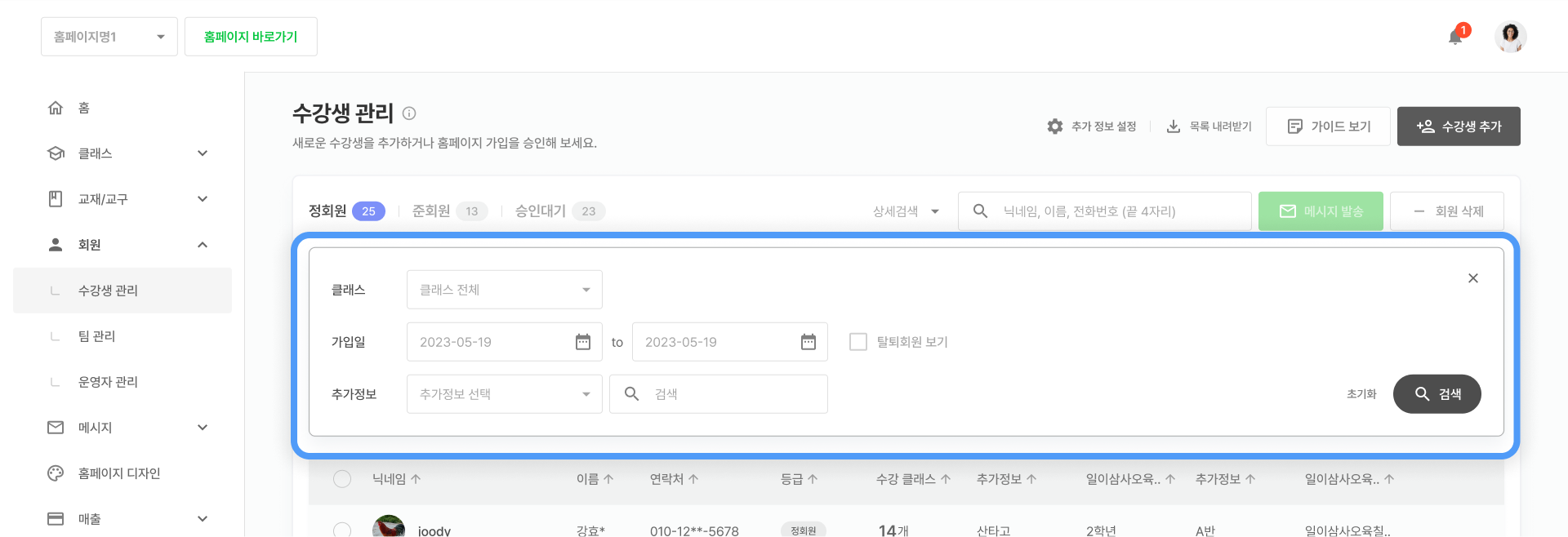The height and width of the screenshot is (537, 1568).
Task: Expand the 홈페이지명1 site selector
Action: 109,37
